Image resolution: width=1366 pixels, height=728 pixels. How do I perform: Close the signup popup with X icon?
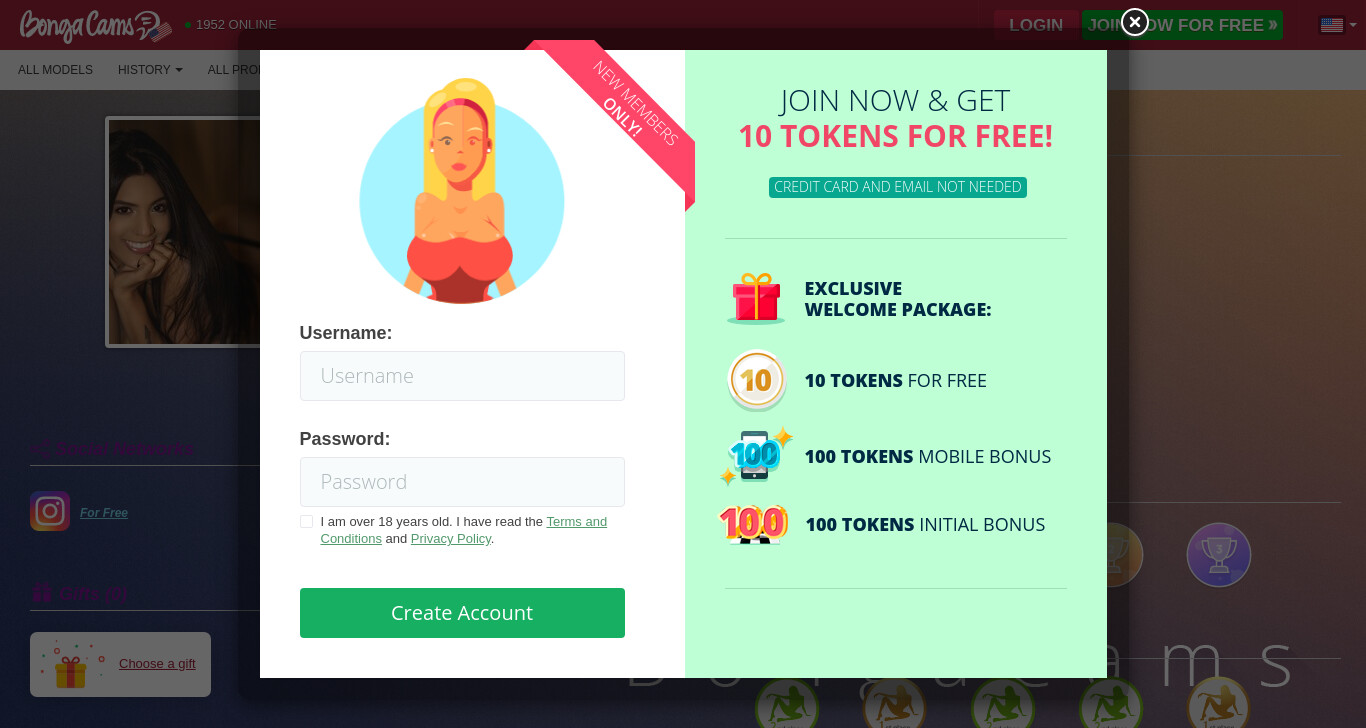(x=1134, y=22)
